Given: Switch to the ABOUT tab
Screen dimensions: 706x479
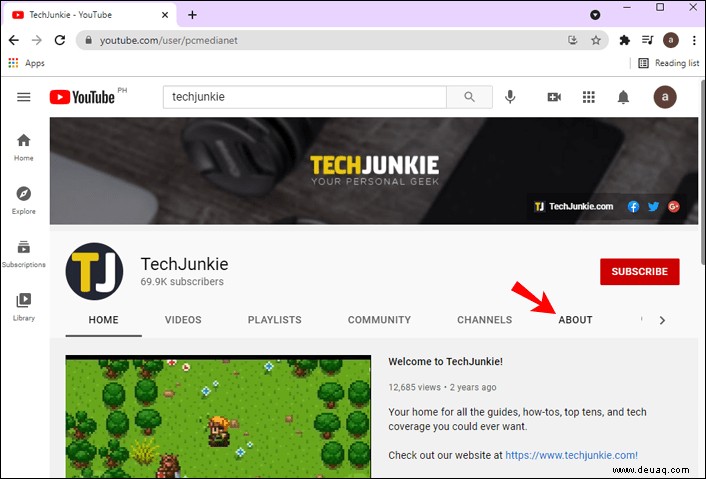Looking at the screenshot, I should point(575,320).
